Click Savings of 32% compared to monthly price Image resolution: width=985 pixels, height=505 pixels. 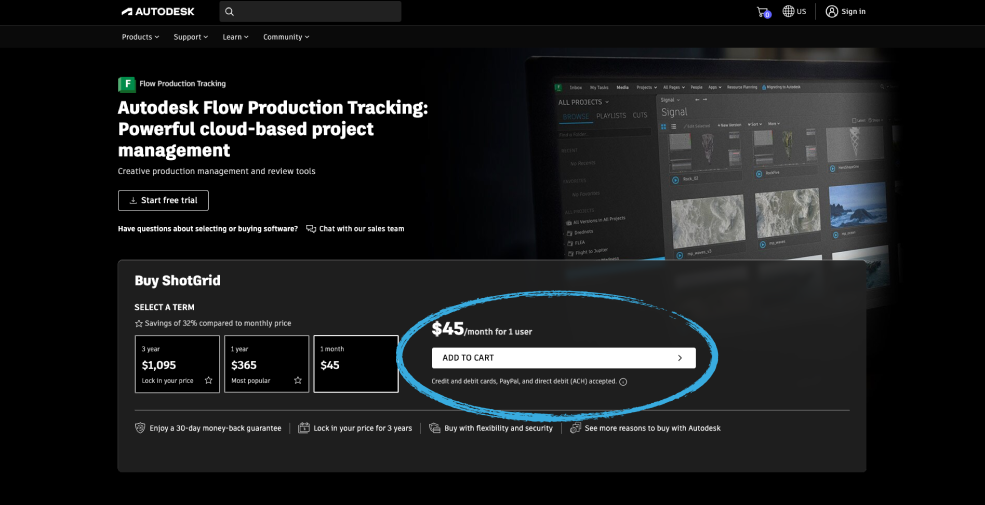(x=213, y=323)
